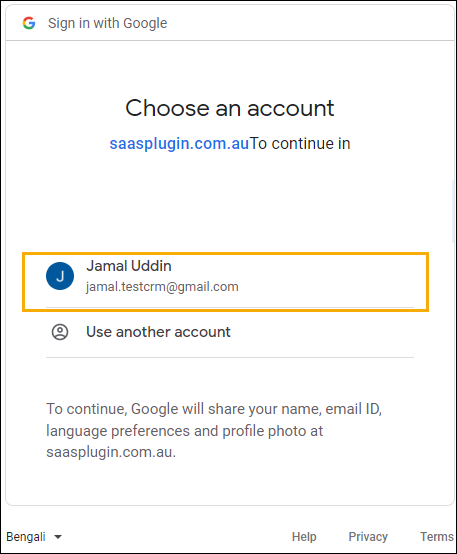The height and width of the screenshot is (554, 457).
Task: Open the language dropdown arrow
Action: 58,537
